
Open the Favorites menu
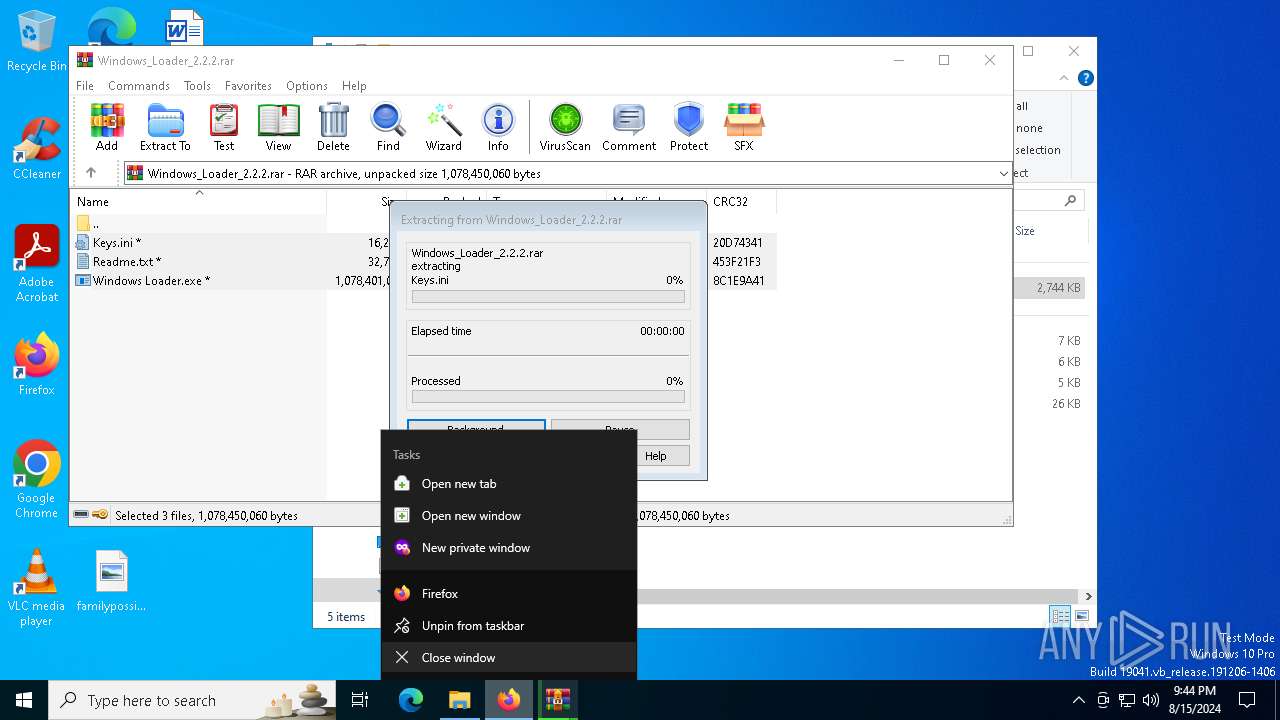(248, 86)
